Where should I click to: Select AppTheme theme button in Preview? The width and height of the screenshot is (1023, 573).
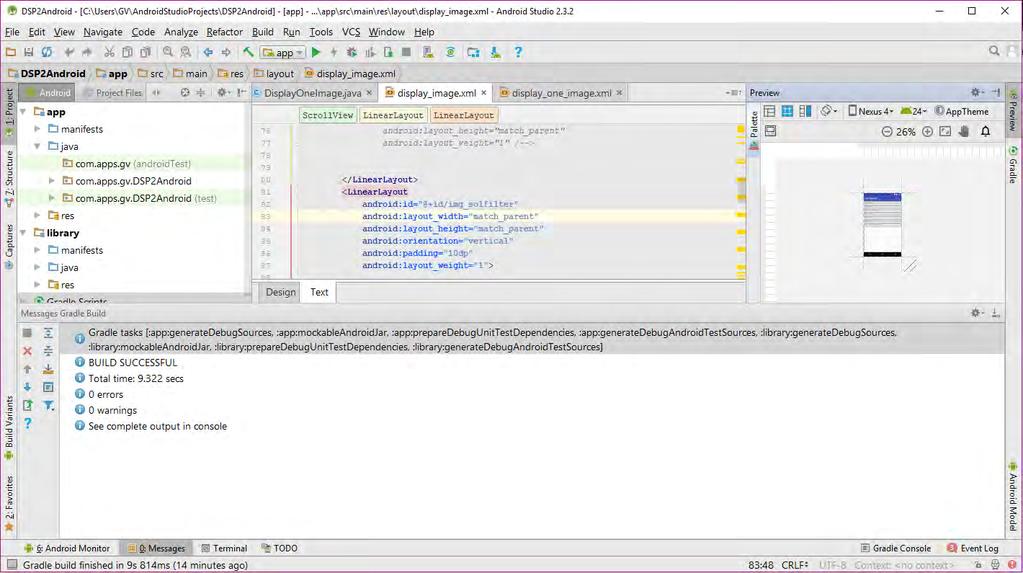click(962, 112)
